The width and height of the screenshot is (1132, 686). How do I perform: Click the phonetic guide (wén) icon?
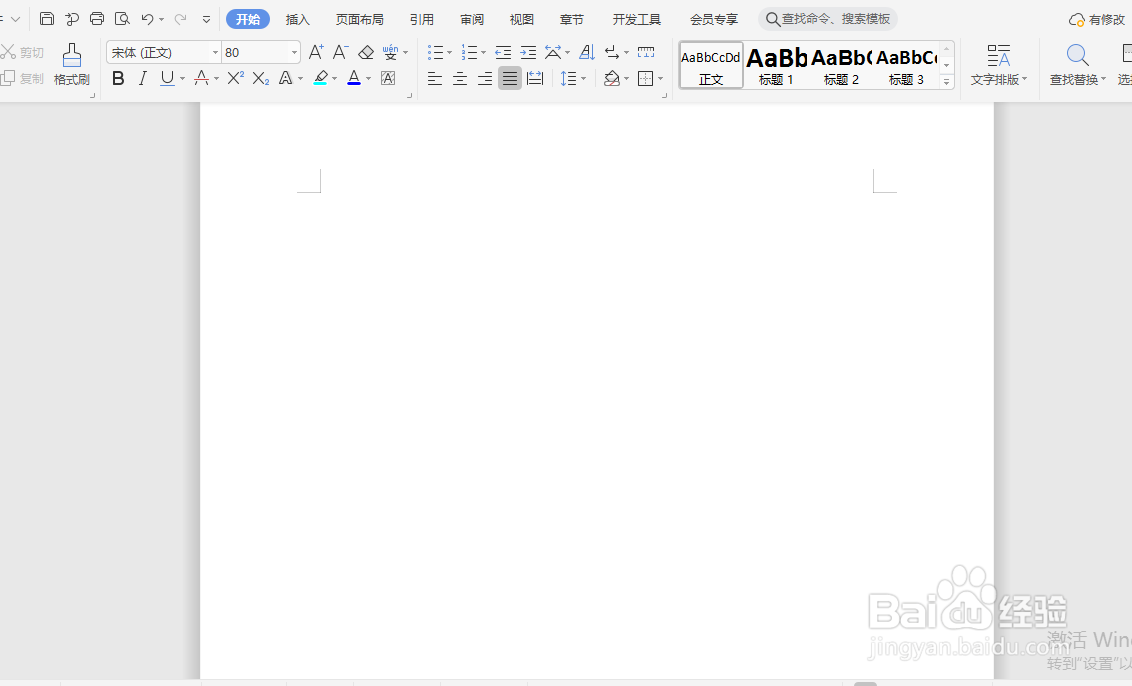click(x=391, y=52)
